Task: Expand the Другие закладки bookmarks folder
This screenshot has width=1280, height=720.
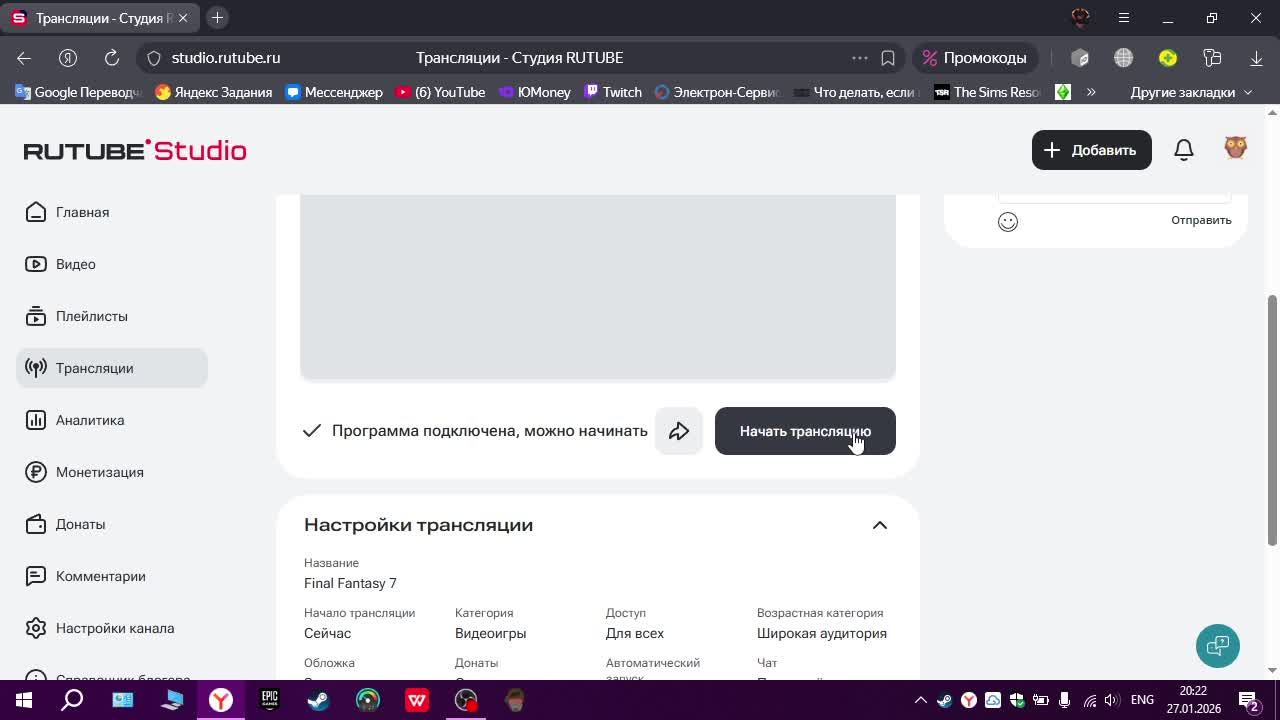Action: [x=1191, y=92]
